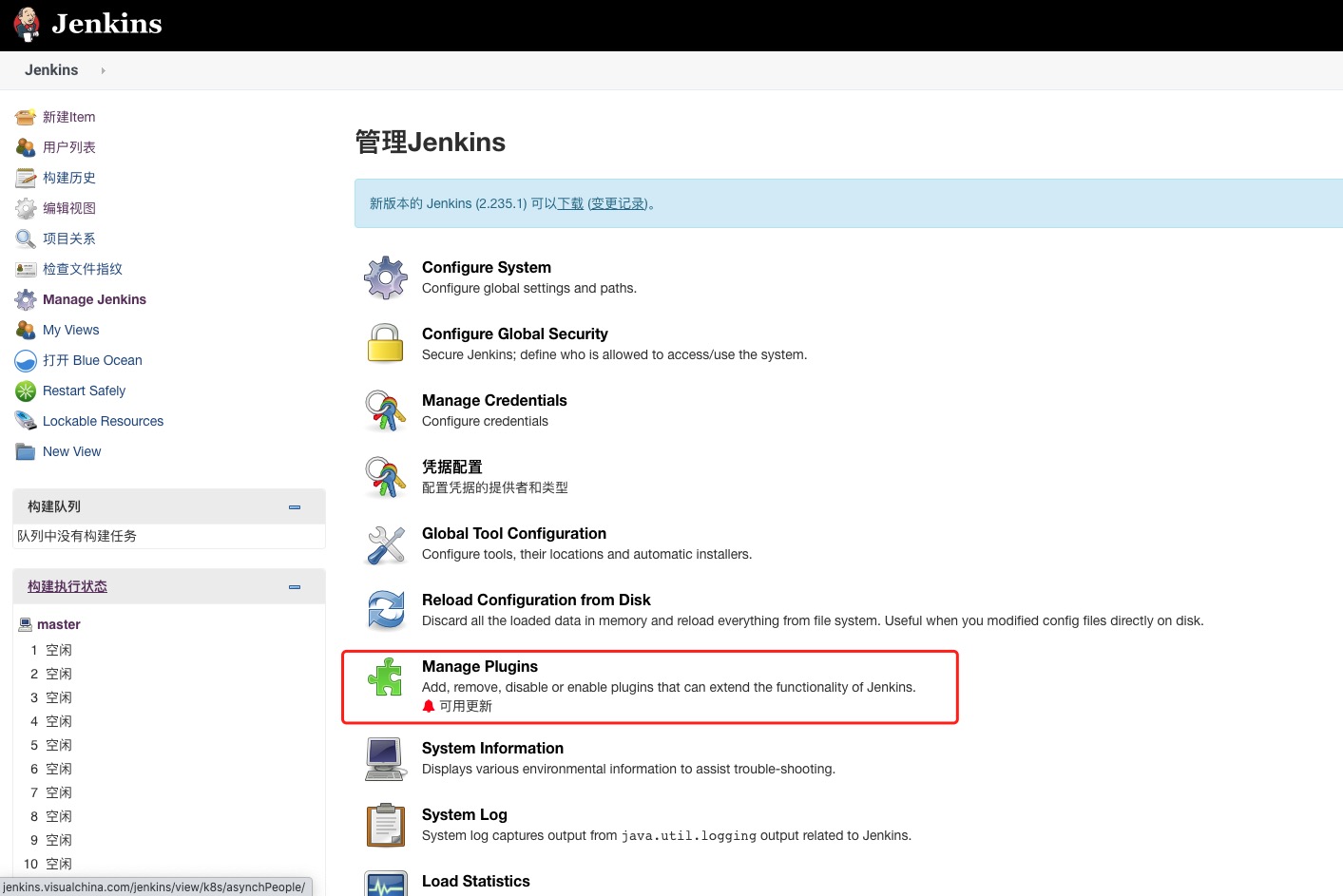Open the Configure System link

click(x=487, y=268)
